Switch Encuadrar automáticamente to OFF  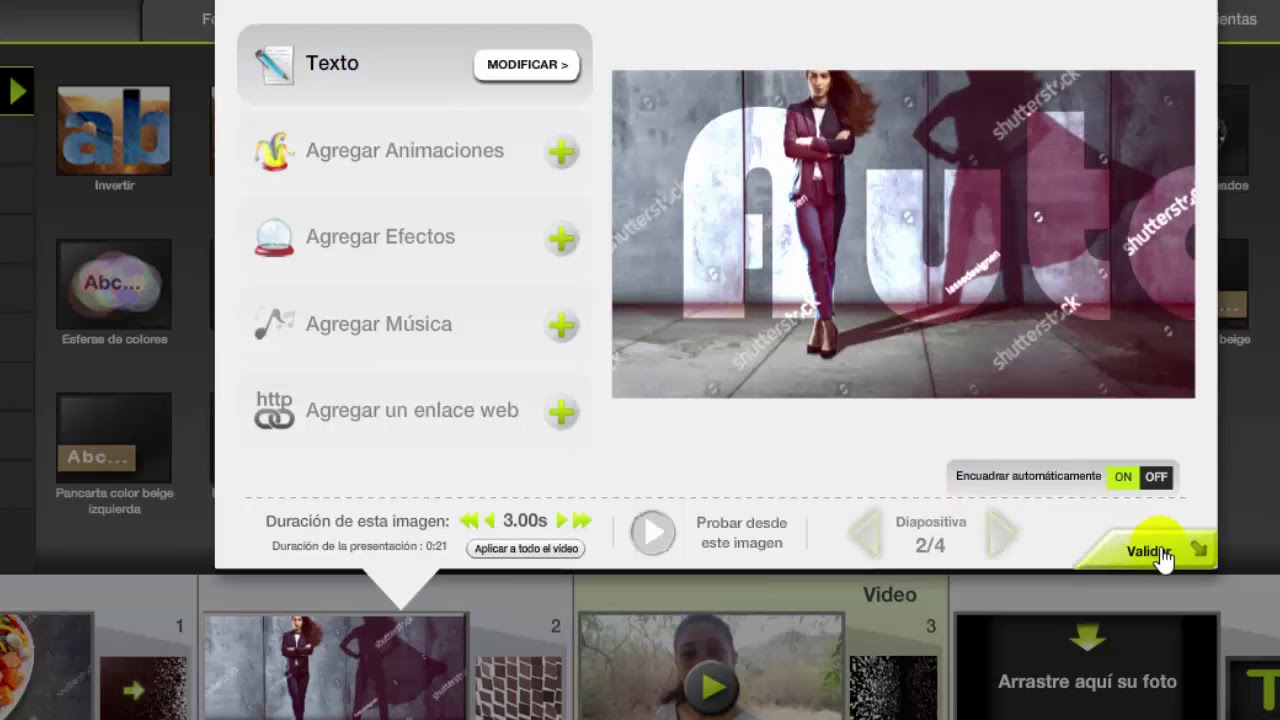pos(1156,477)
